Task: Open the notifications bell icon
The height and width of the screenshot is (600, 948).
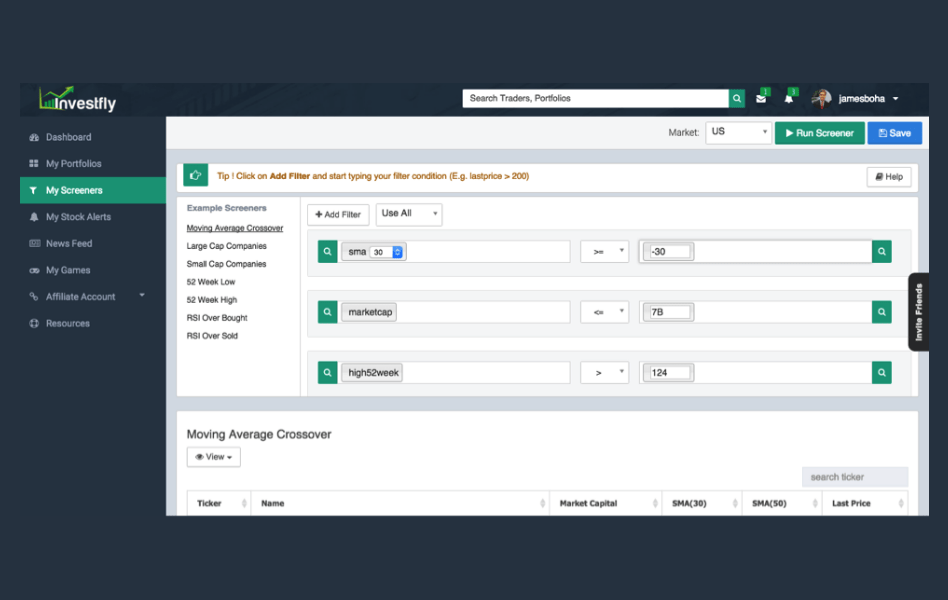Action: [x=789, y=99]
